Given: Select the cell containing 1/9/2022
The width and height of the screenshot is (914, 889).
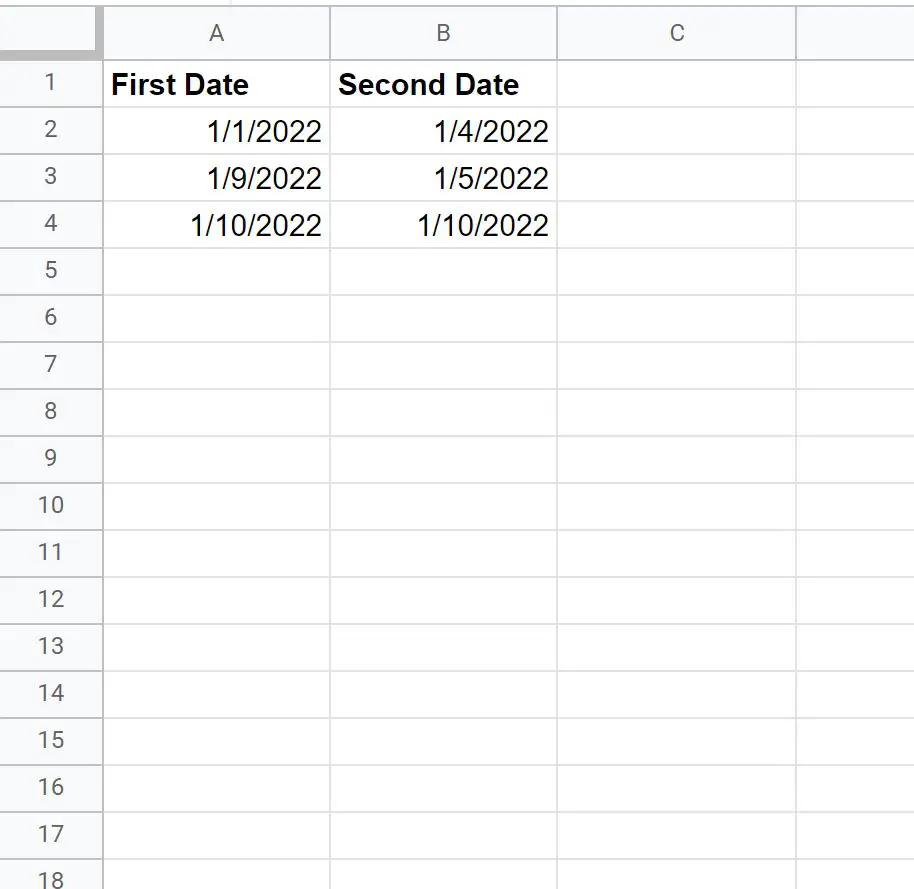Looking at the screenshot, I should click(x=216, y=178).
